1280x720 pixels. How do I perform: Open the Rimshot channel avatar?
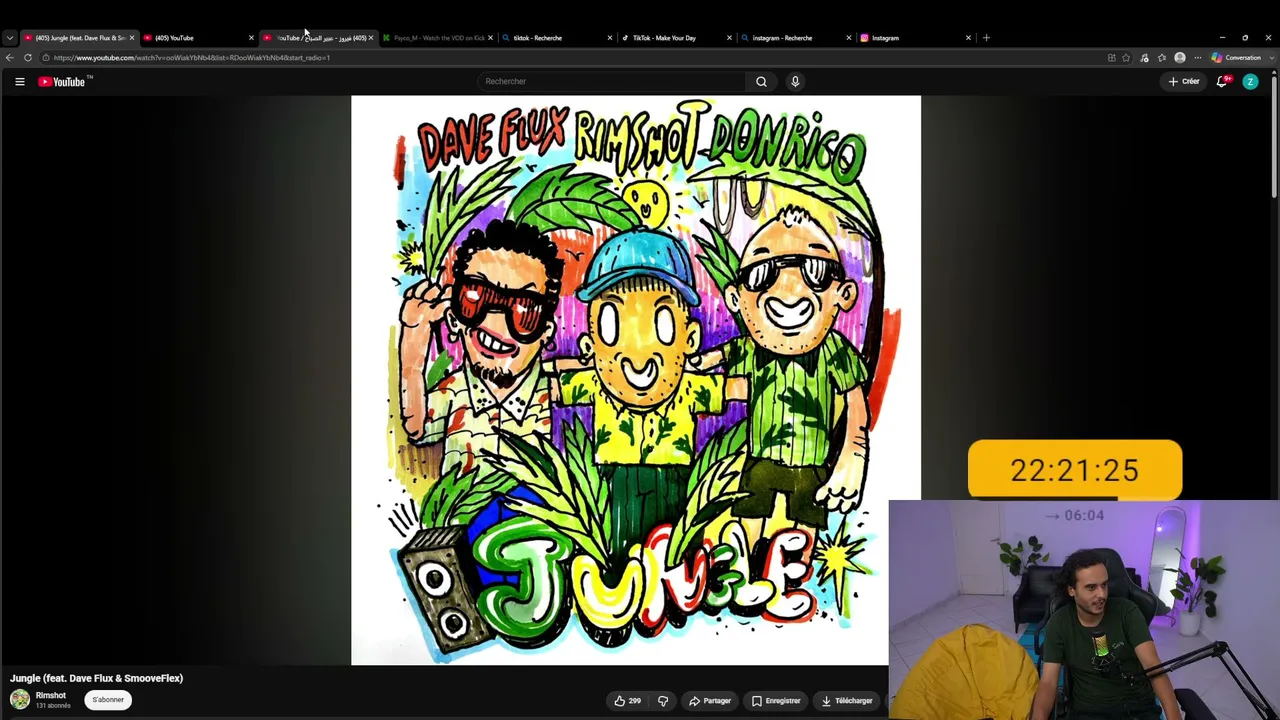[x=20, y=700]
